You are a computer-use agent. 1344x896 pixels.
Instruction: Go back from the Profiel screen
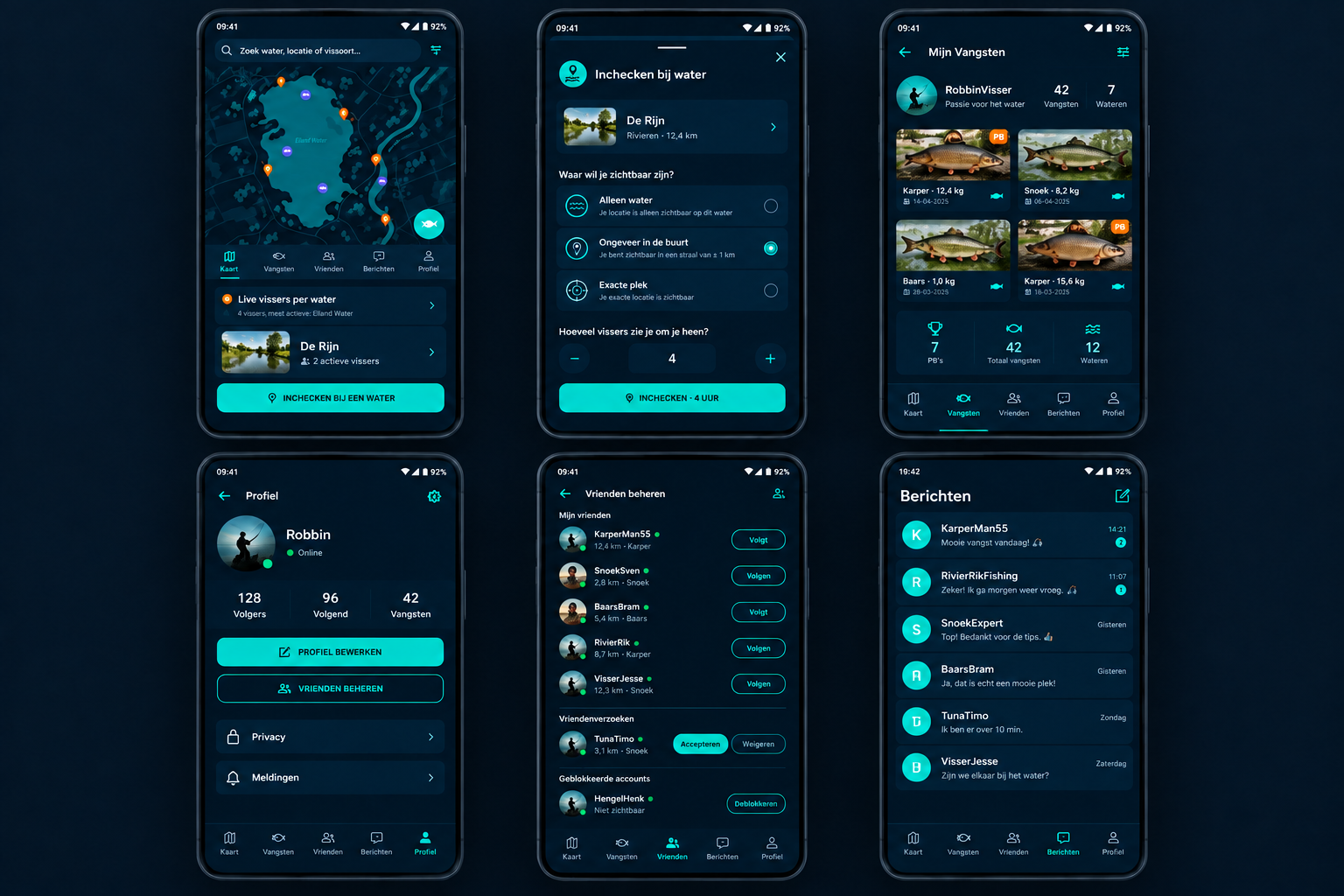click(x=225, y=496)
